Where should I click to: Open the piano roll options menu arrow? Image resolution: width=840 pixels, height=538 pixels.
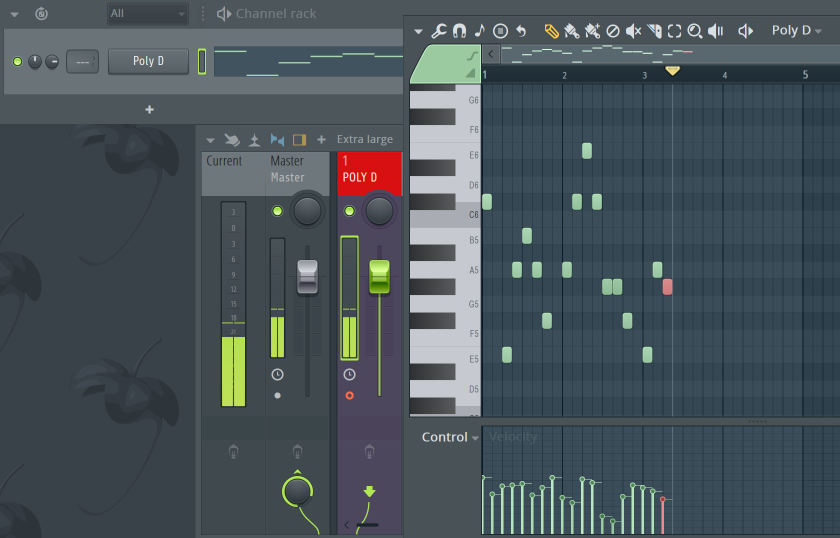[x=418, y=31]
